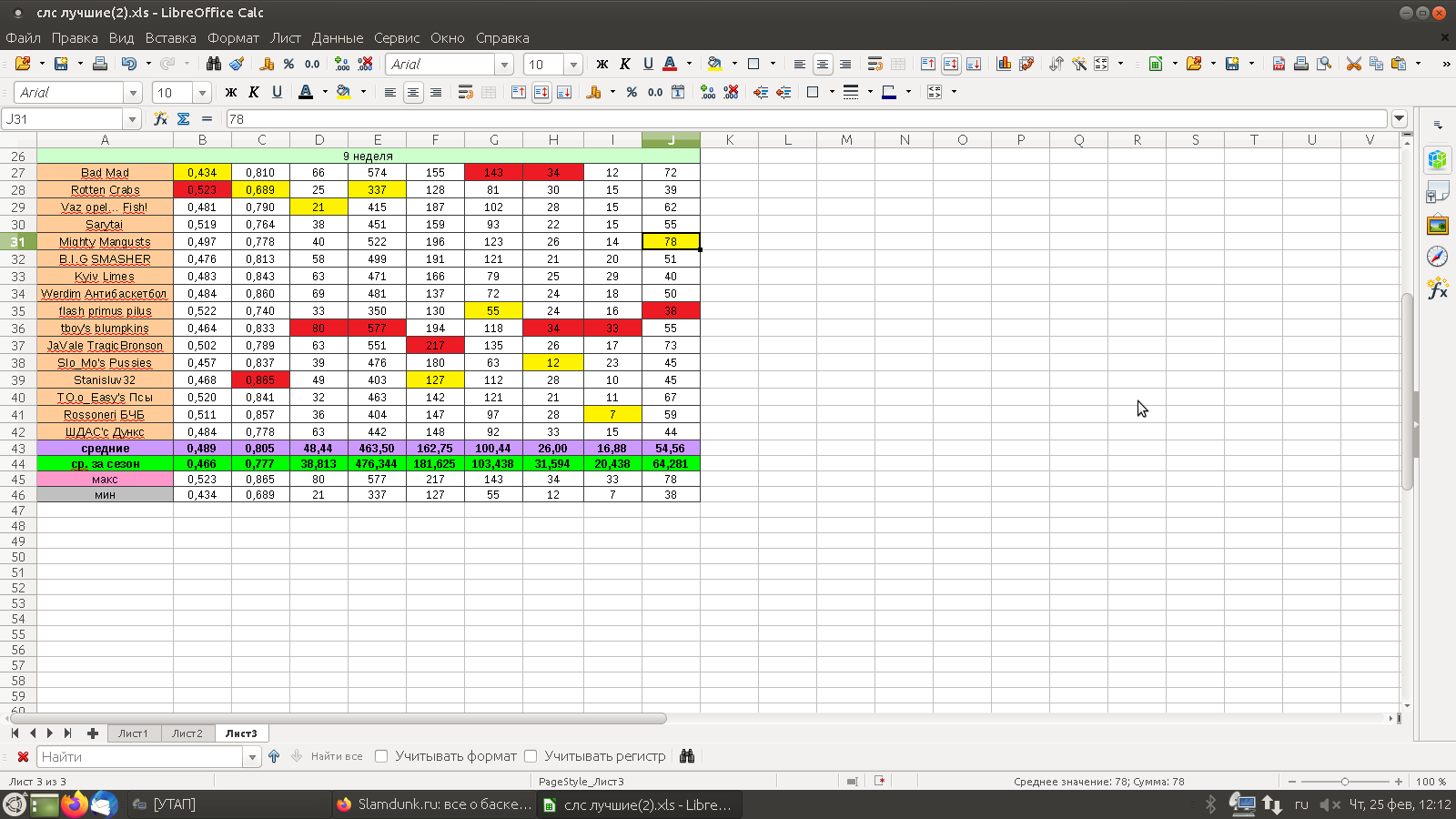Toggle align top in the lower toolbar
Screen dimensions: 1456x819
(x=518, y=92)
